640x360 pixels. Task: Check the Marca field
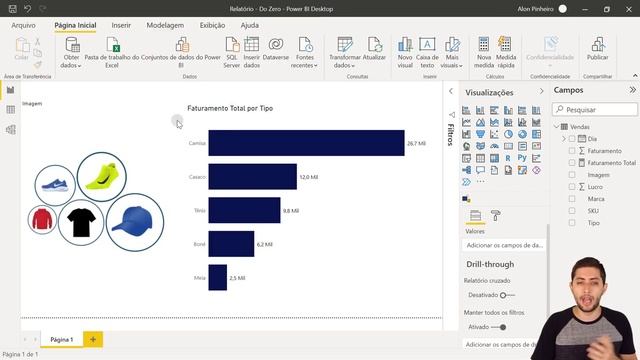pyautogui.click(x=572, y=199)
